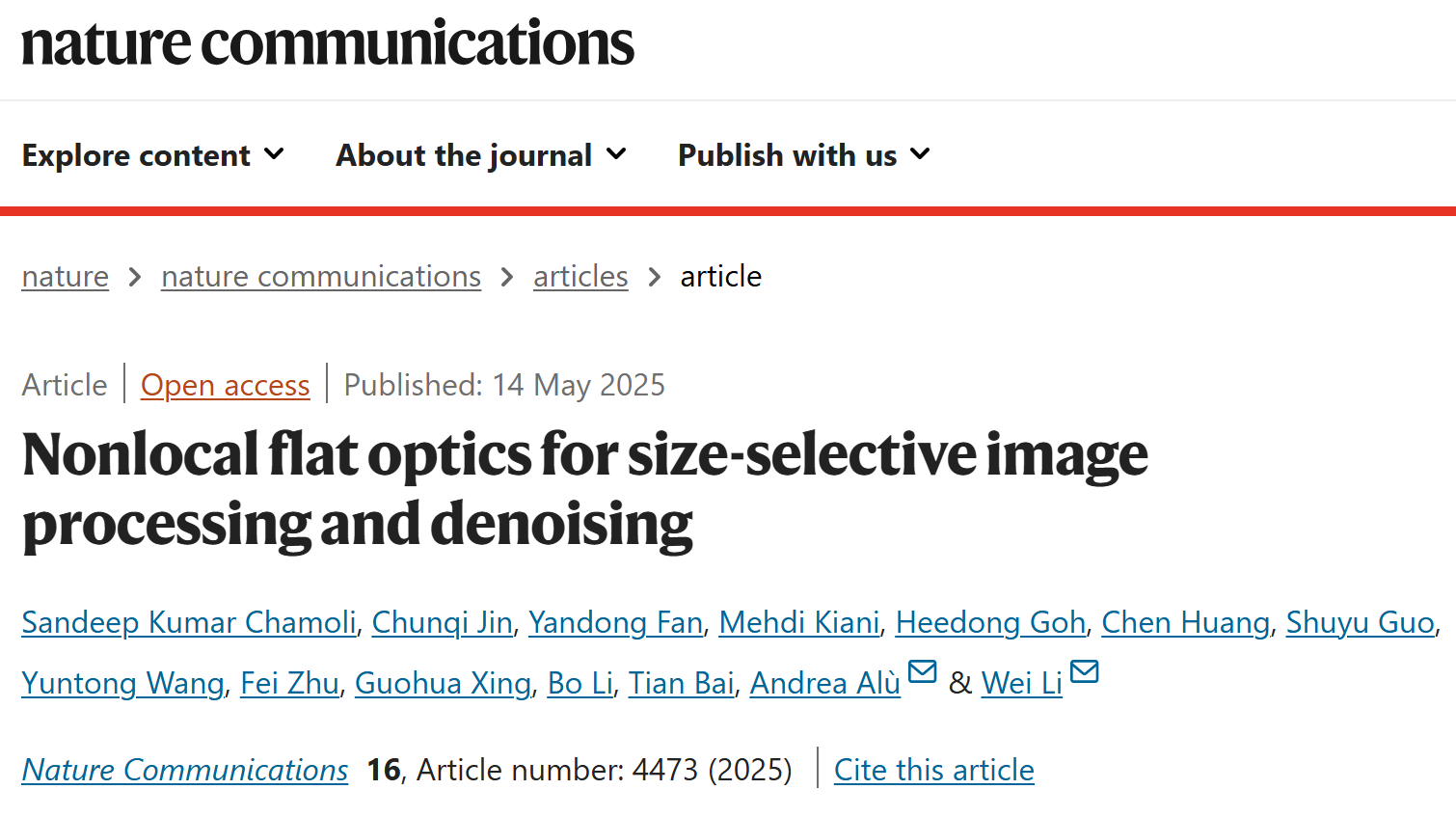The width and height of the screenshot is (1456, 817).
Task: Open the Guohua Xing author link
Action: (444, 684)
